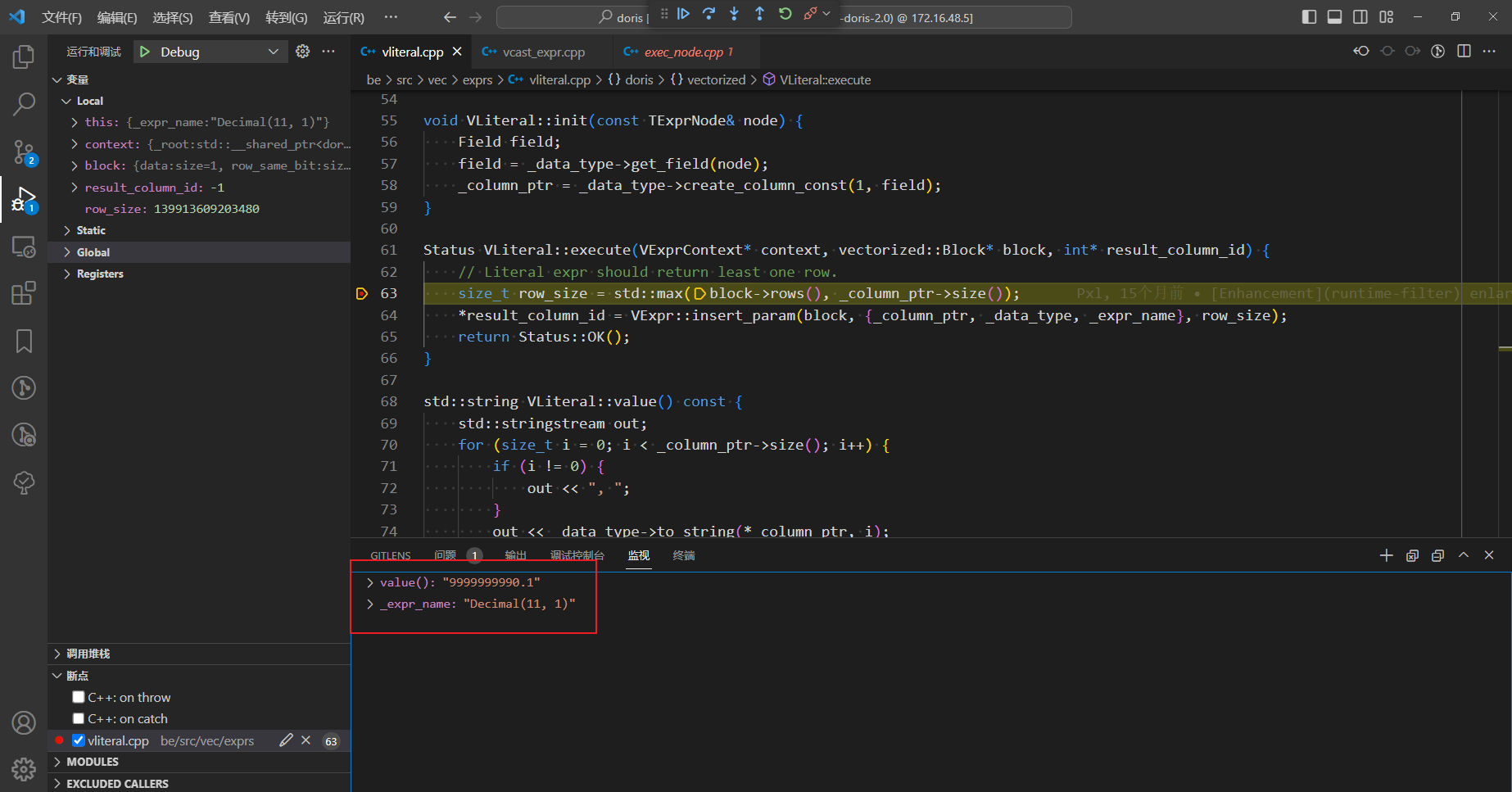The image size is (1512, 792).
Task: Switch to the vcast_expr.cpp tab
Action: (x=543, y=52)
